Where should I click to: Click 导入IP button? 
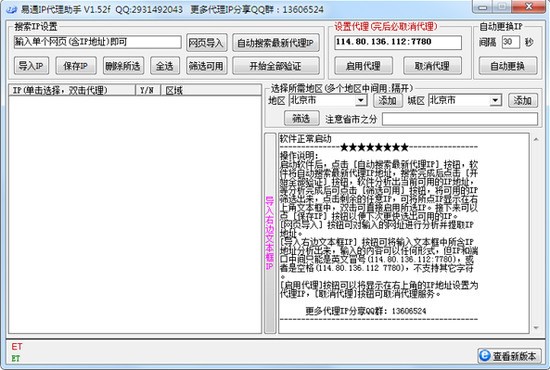[31, 66]
